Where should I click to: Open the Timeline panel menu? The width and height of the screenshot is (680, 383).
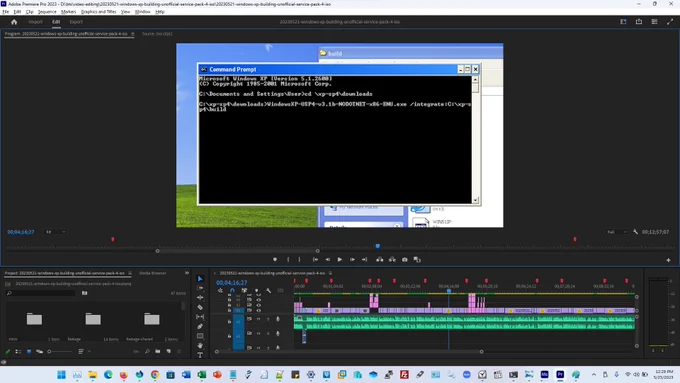coord(330,273)
